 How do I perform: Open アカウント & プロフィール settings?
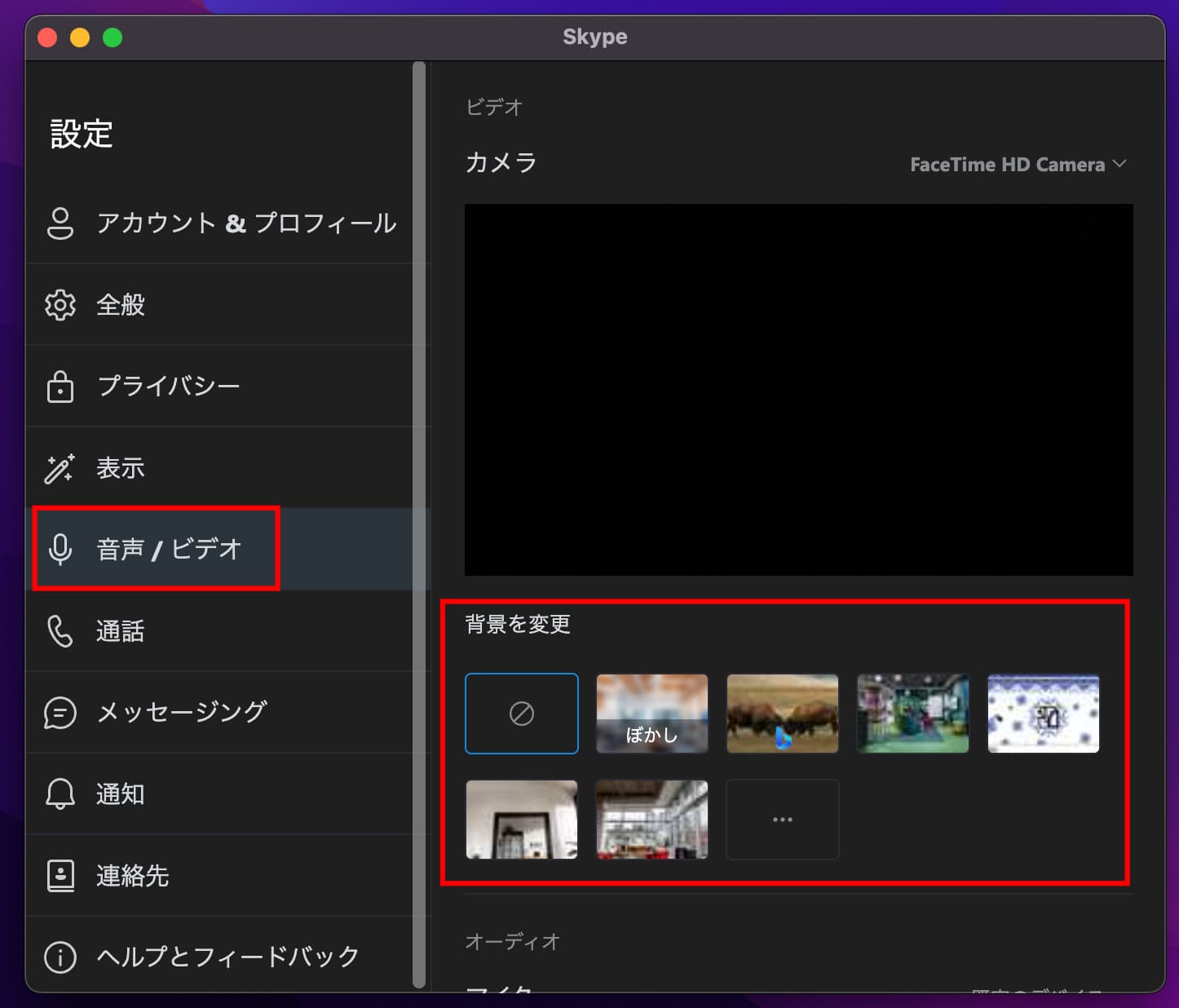(x=219, y=223)
